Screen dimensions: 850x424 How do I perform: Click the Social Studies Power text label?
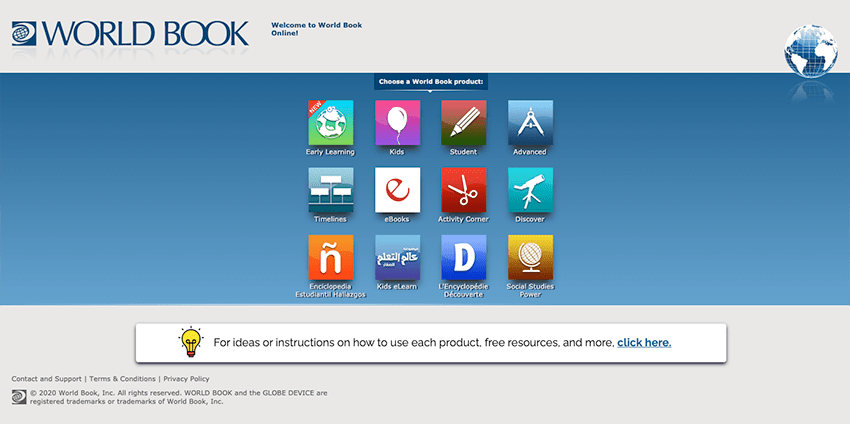(x=530, y=291)
